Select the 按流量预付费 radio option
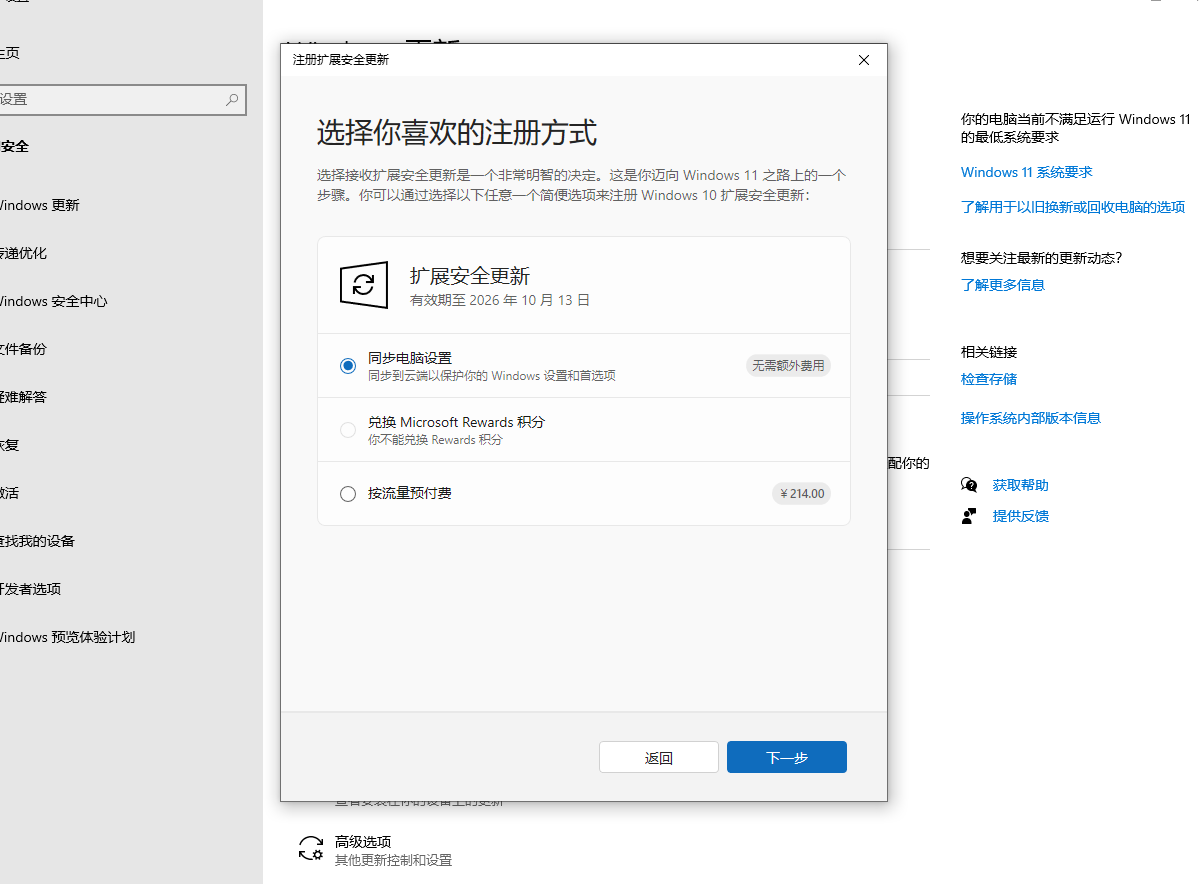This screenshot has height=884, width=1200. pyautogui.click(x=348, y=494)
